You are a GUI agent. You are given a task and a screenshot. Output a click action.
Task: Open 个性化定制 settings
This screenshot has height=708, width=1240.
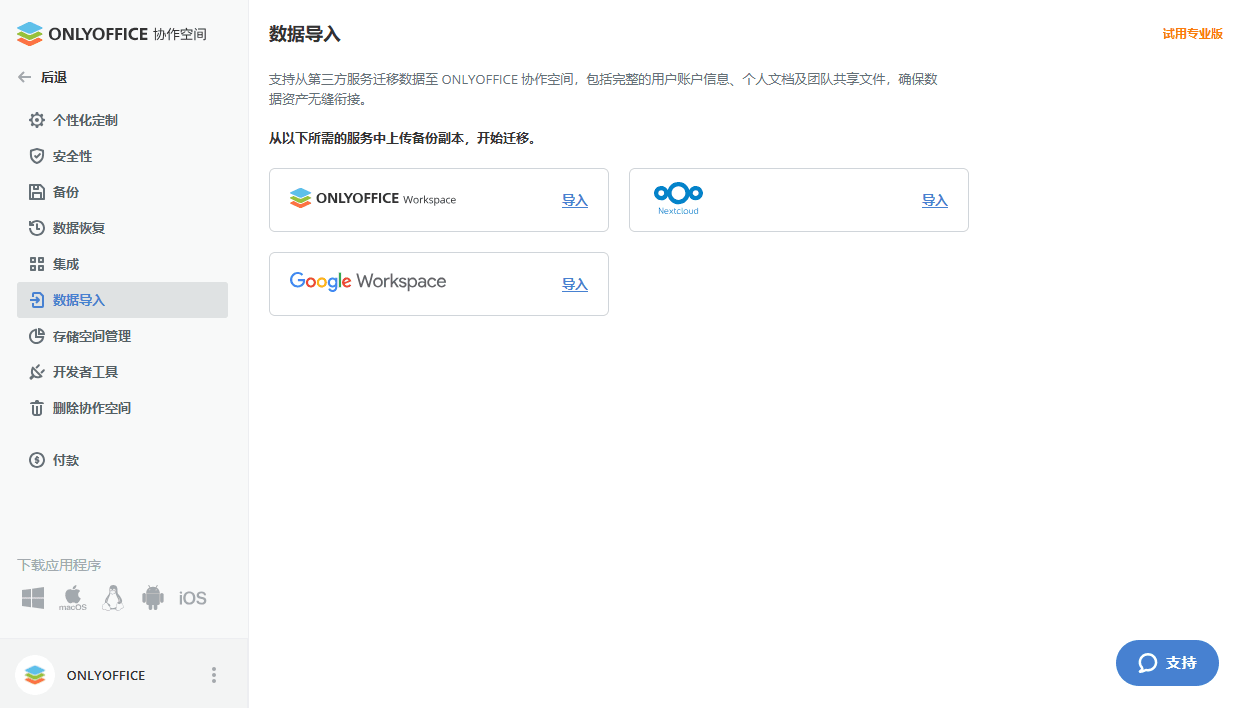pos(122,120)
